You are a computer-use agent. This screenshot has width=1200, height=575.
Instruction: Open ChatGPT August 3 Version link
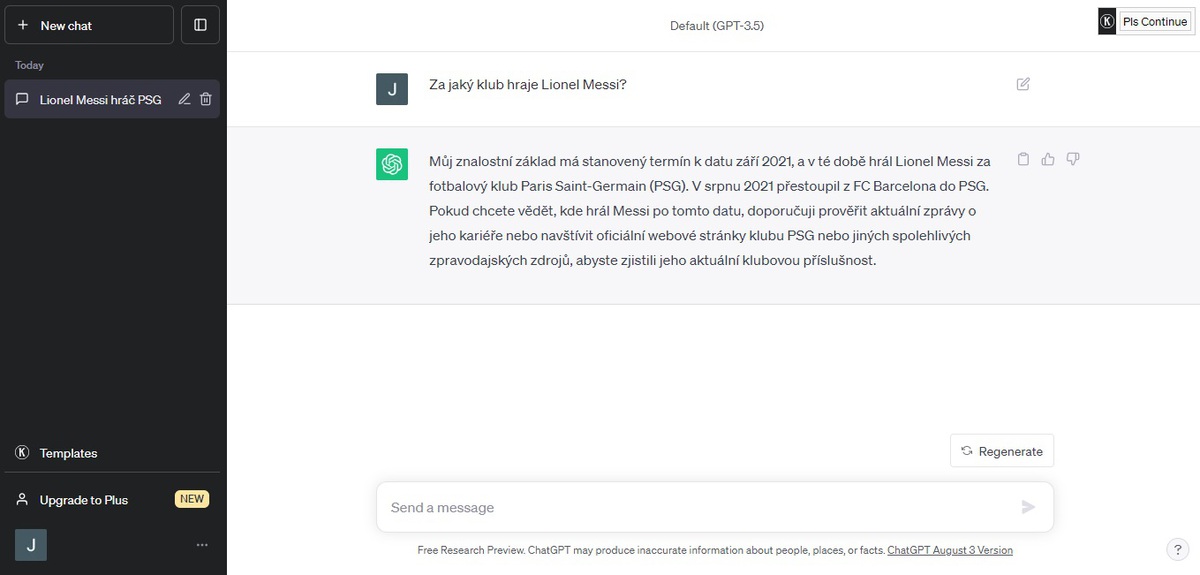[950, 550]
